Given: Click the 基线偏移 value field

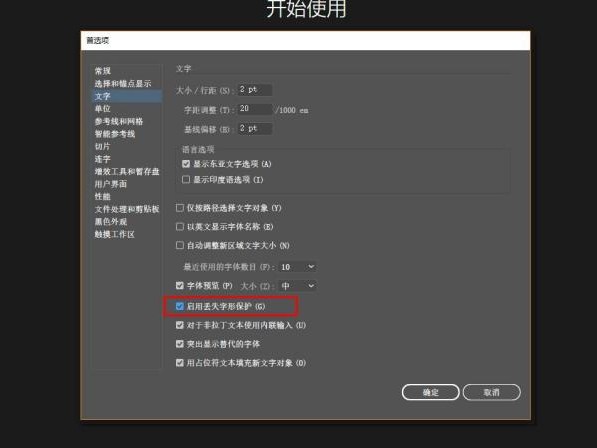Looking at the screenshot, I should 255,129.
